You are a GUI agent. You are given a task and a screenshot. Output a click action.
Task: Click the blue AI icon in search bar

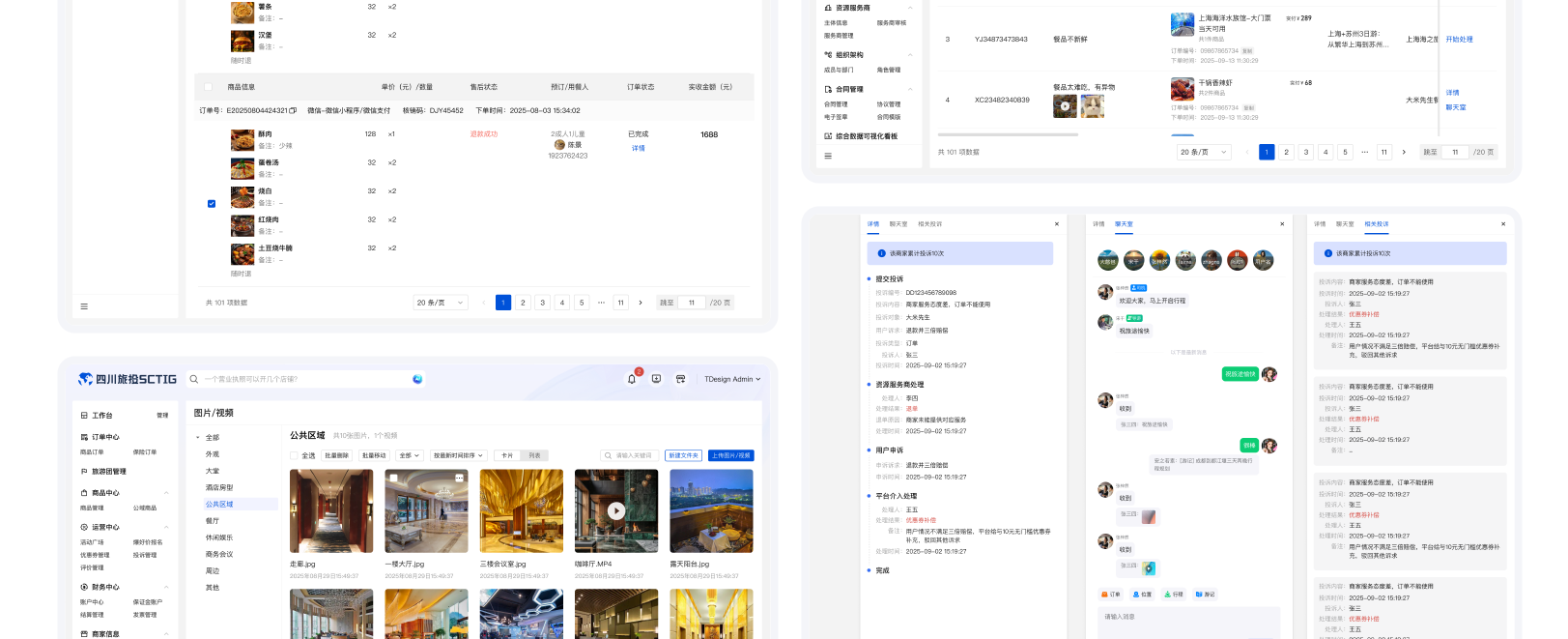pos(417,379)
